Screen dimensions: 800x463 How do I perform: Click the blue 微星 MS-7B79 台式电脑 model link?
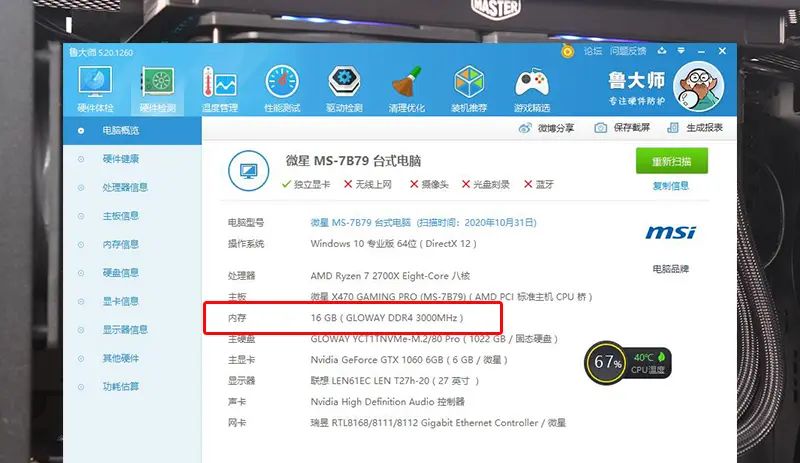point(423,223)
